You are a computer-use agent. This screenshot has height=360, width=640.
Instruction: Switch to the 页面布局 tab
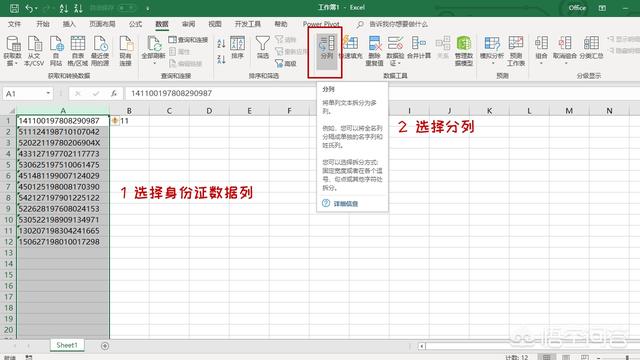coord(102,24)
